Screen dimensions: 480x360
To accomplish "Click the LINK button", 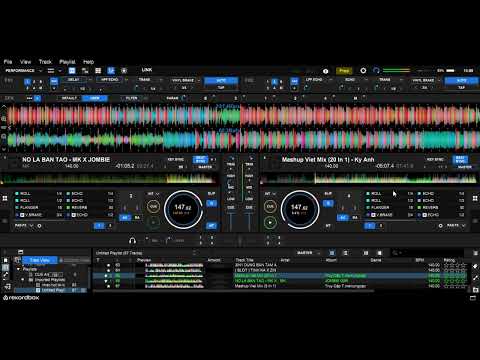I will click(x=147, y=70).
